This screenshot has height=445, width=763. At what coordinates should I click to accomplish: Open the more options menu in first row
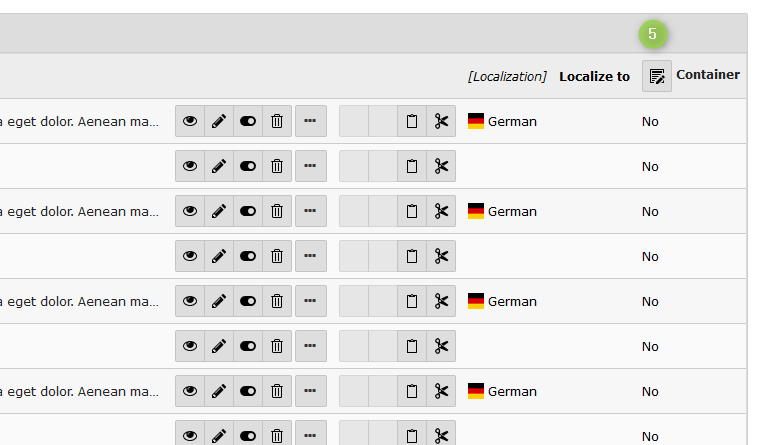pyautogui.click(x=310, y=121)
